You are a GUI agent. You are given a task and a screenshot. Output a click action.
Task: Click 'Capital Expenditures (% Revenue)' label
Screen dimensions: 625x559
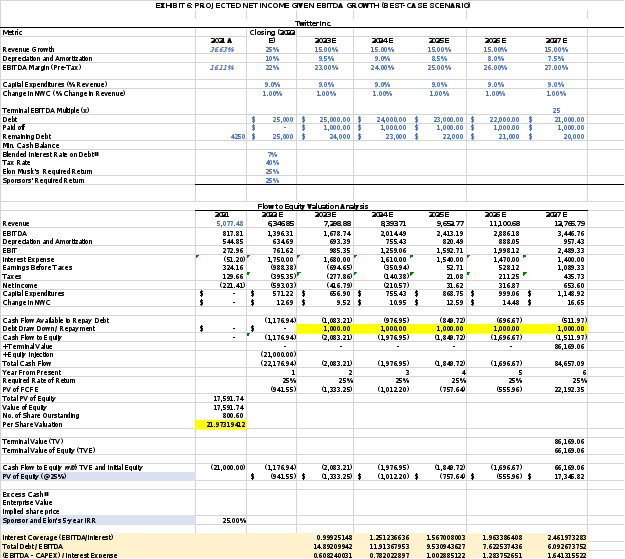(x=55, y=85)
